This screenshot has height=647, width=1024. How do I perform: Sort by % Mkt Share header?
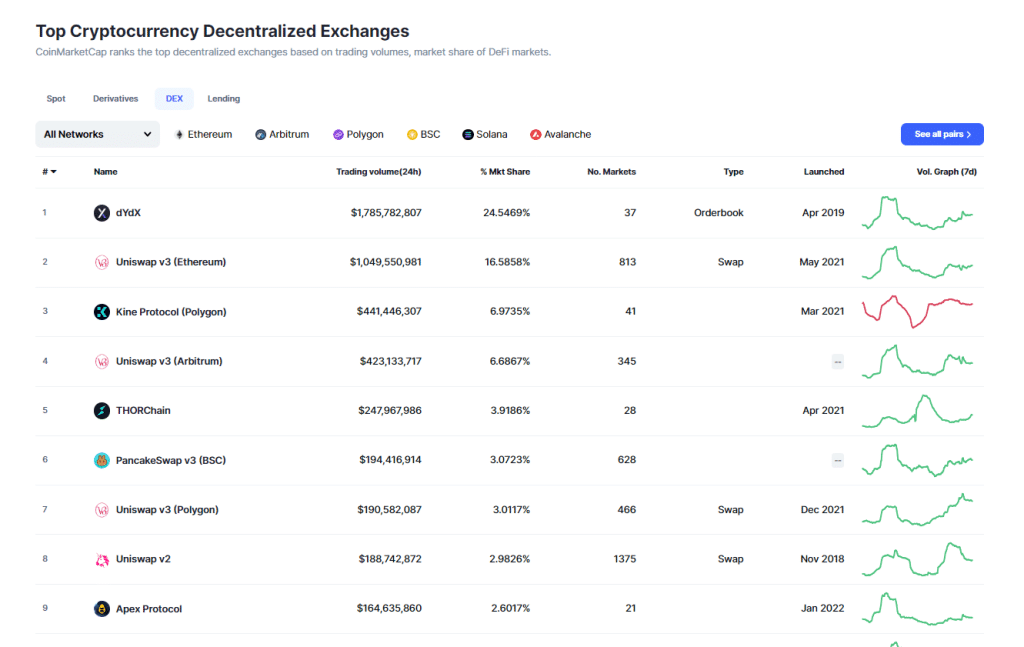tap(505, 172)
